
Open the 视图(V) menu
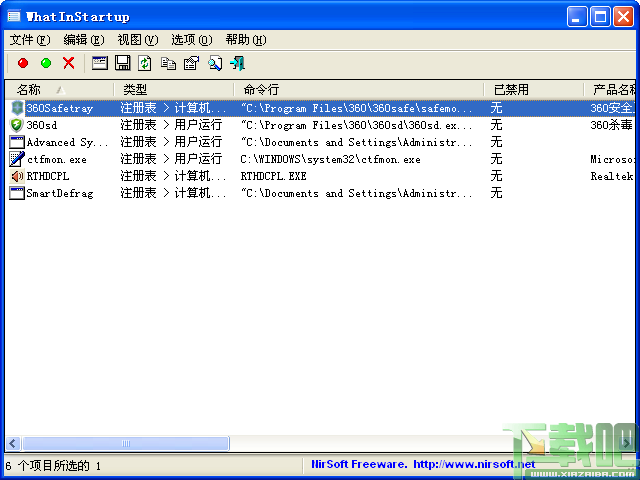pos(138,40)
